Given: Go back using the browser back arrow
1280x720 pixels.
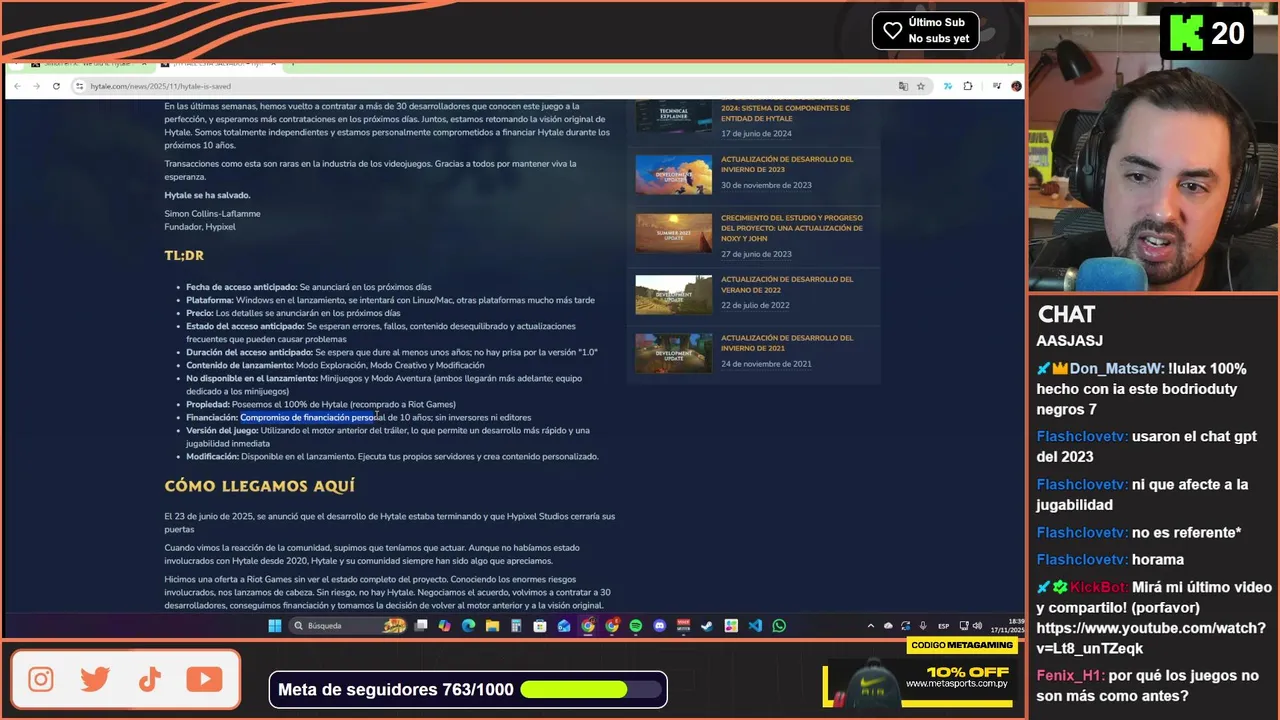Looking at the screenshot, I should (x=19, y=86).
